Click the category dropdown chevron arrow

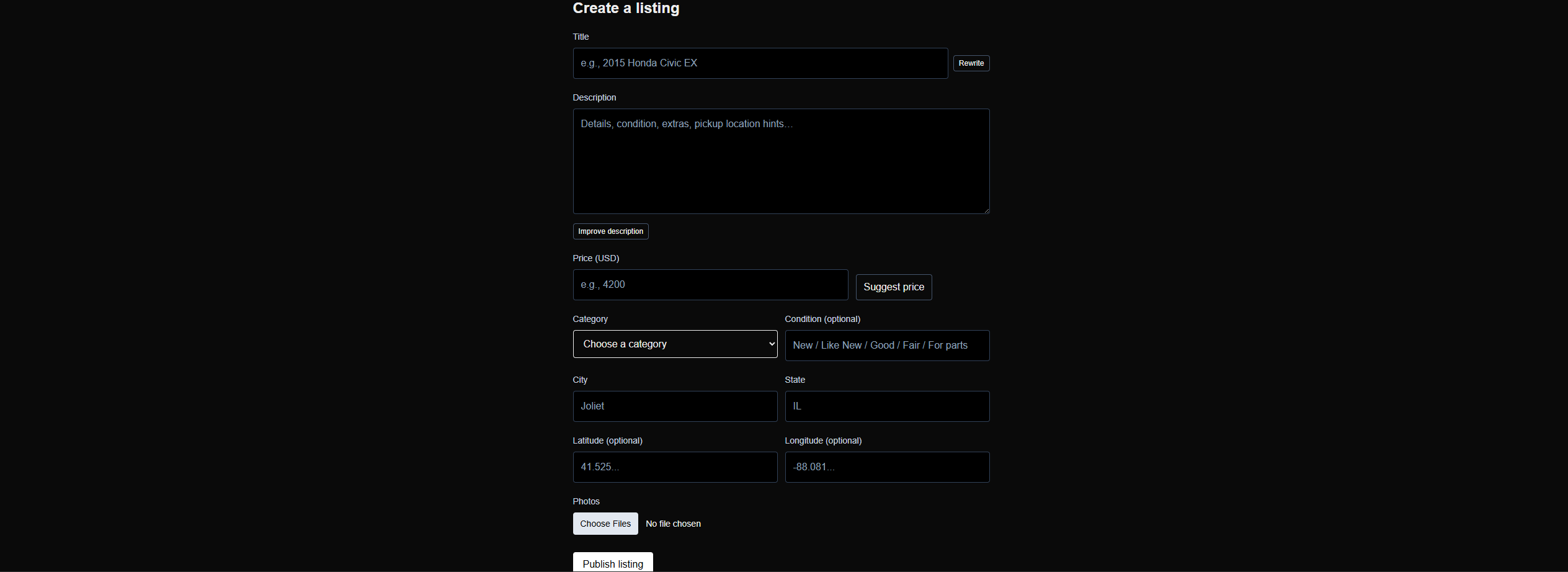772,344
